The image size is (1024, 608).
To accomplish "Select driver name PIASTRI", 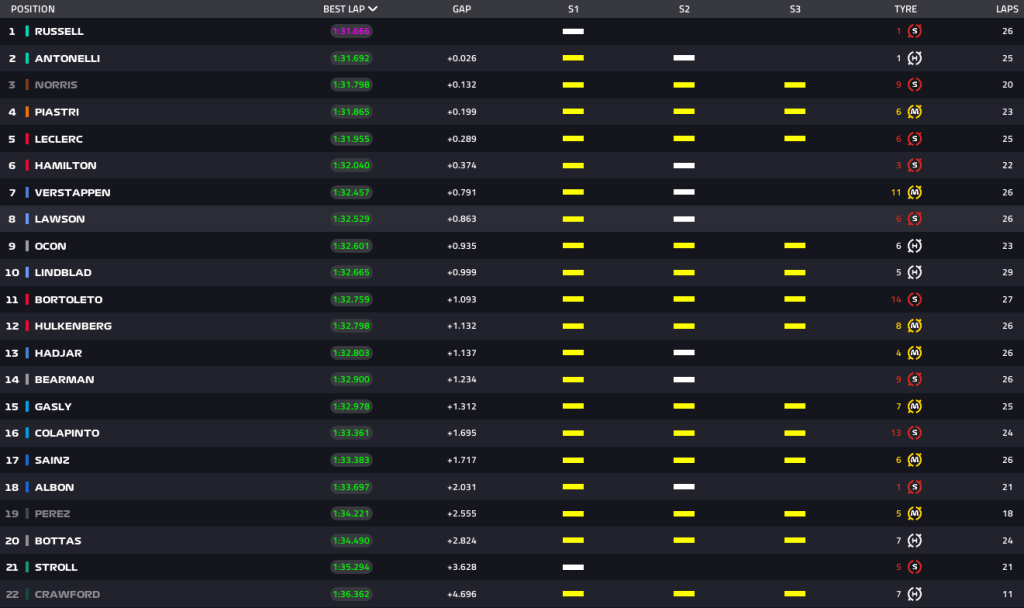I will coord(57,112).
